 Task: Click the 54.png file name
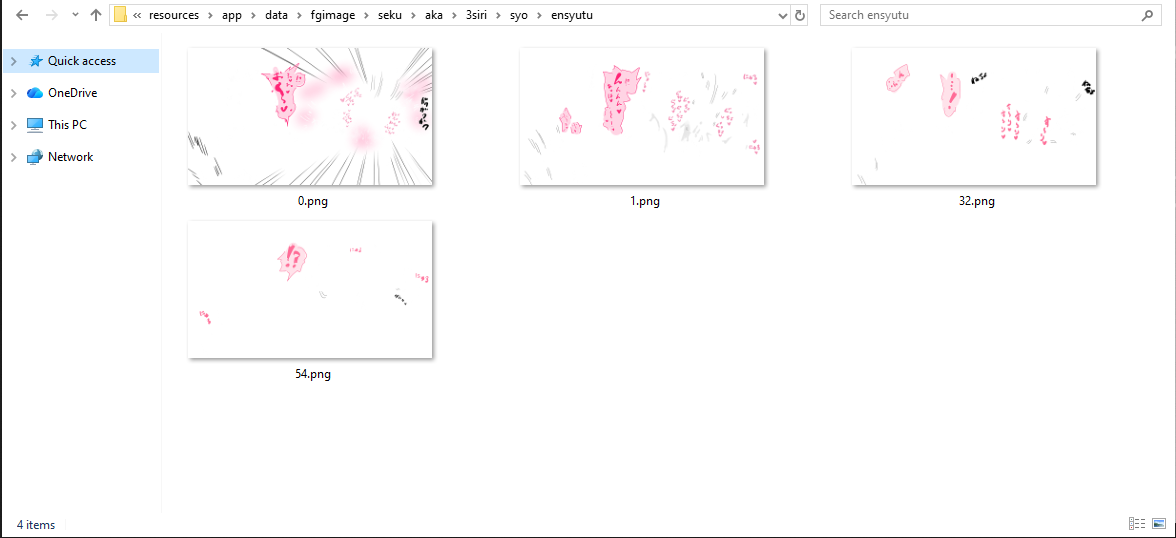click(313, 374)
